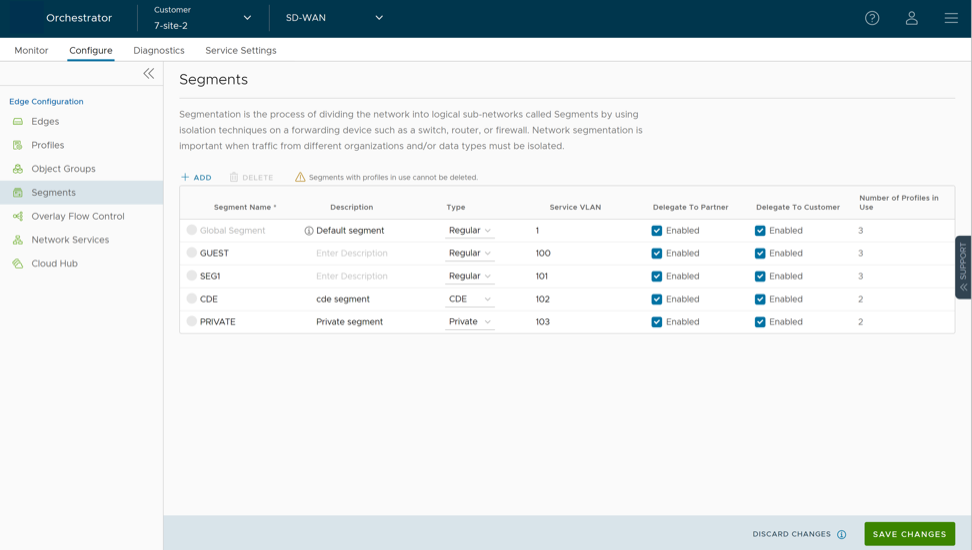This screenshot has height=550, width=972.
Task: Toggle Delegate To Customer for CDE segment
Action: pyautogui.click(x=760, y=299)
